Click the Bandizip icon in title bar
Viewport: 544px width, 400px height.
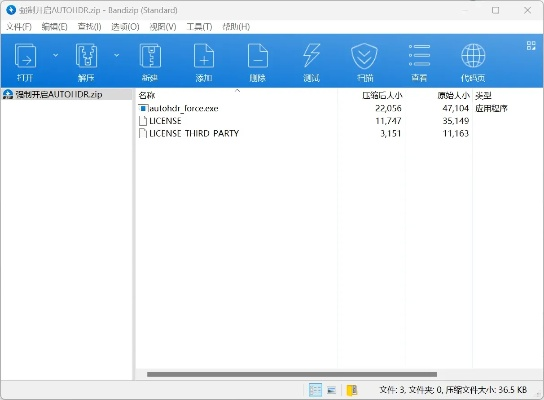11,10
